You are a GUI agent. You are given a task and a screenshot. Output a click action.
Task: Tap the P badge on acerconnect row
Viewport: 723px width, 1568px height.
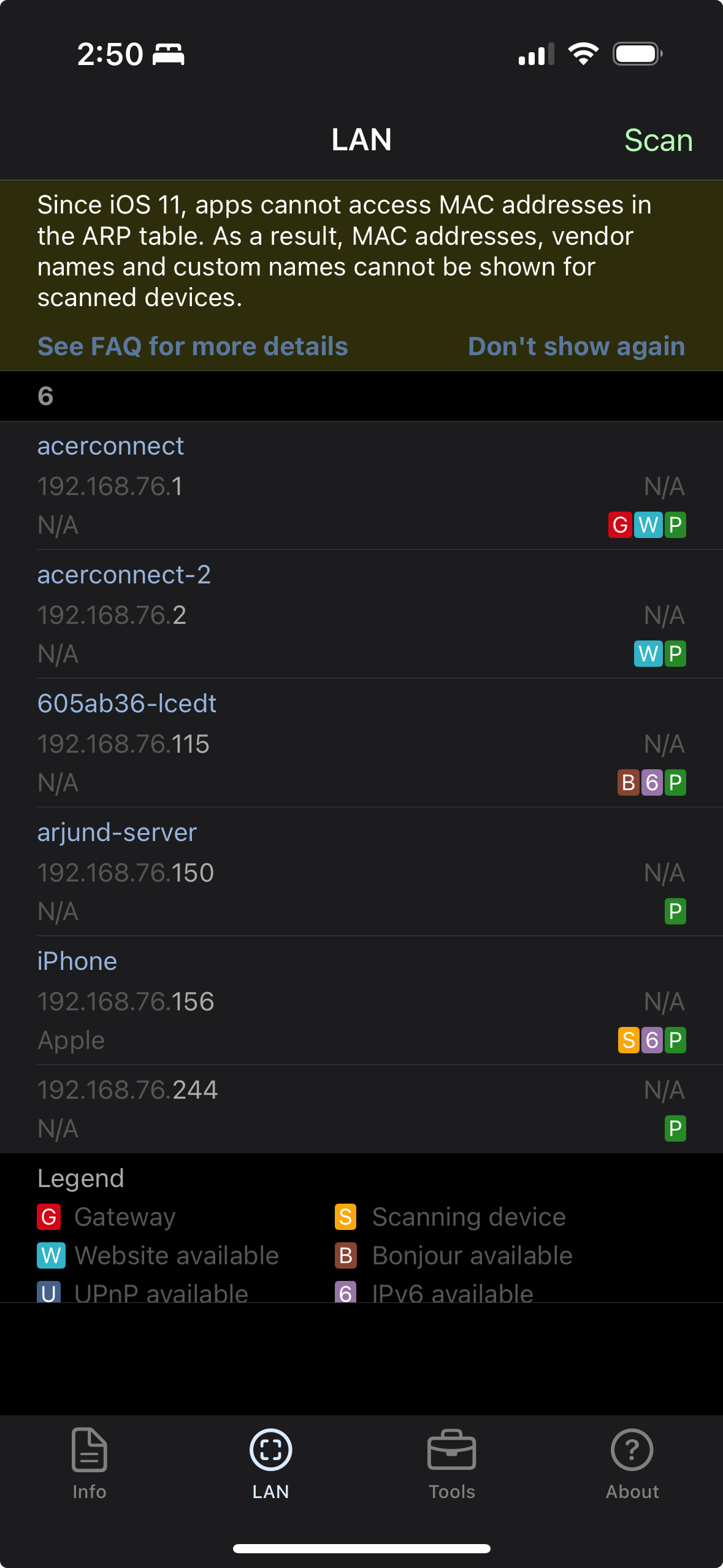[x=675, y=525]
